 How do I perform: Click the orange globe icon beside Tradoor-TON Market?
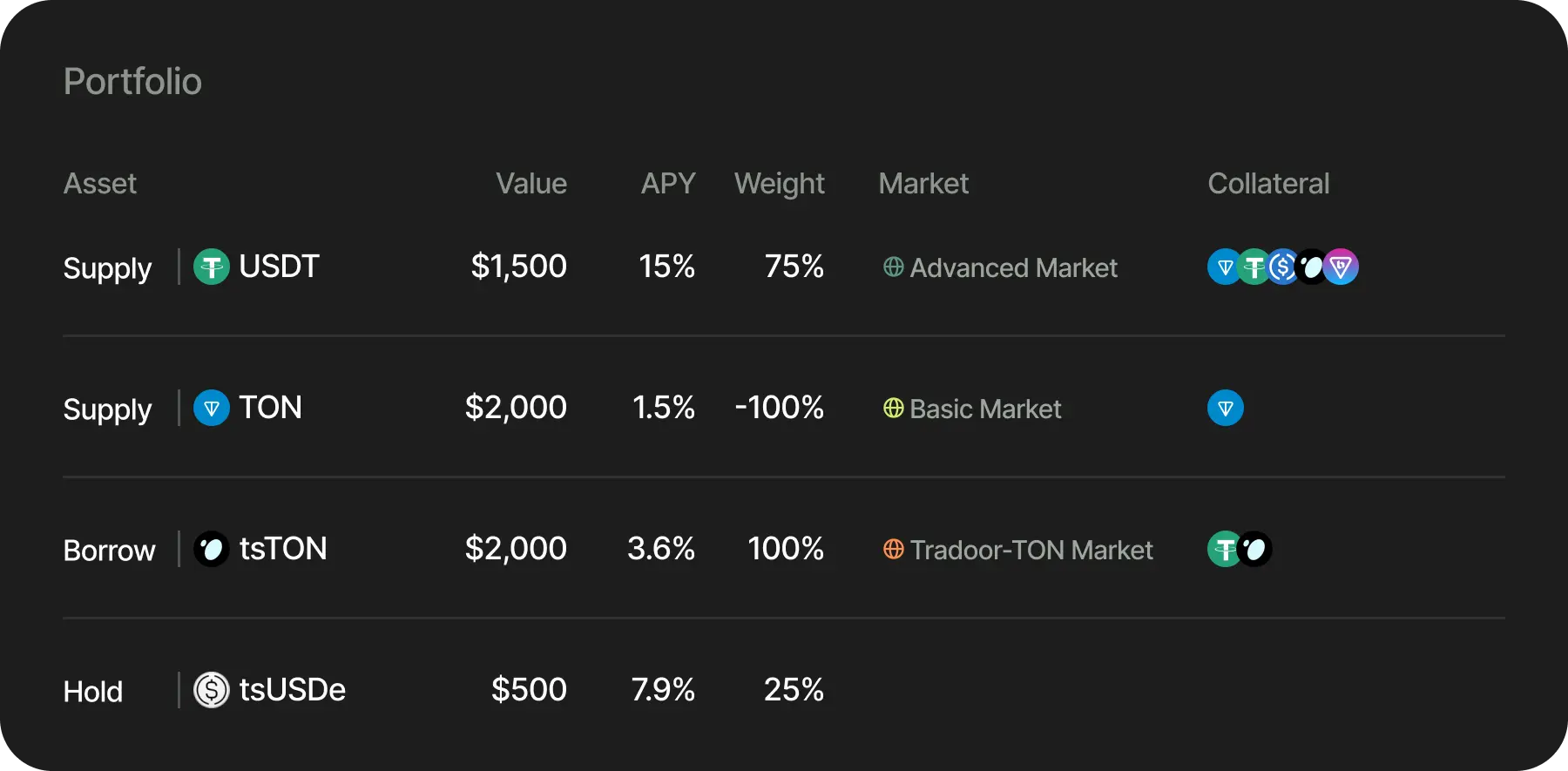coord(893,549)
